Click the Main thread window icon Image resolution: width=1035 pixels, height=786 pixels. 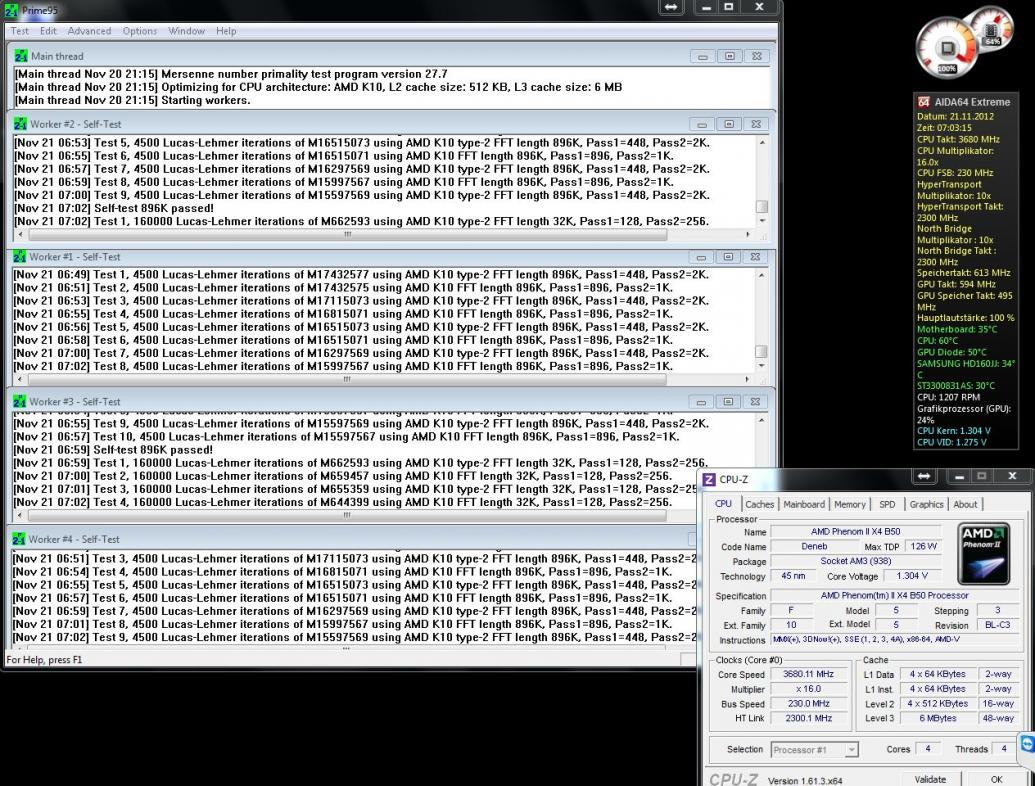[21, 56]
